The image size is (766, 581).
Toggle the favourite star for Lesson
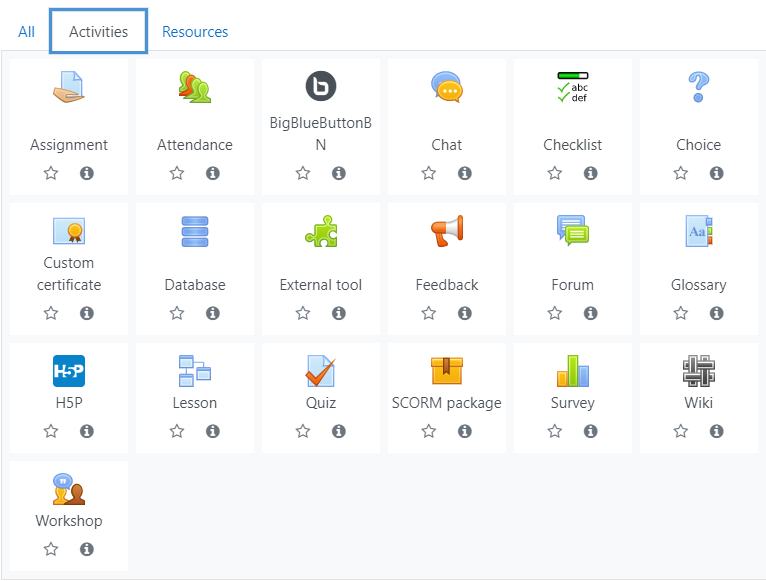pos(177,431)
